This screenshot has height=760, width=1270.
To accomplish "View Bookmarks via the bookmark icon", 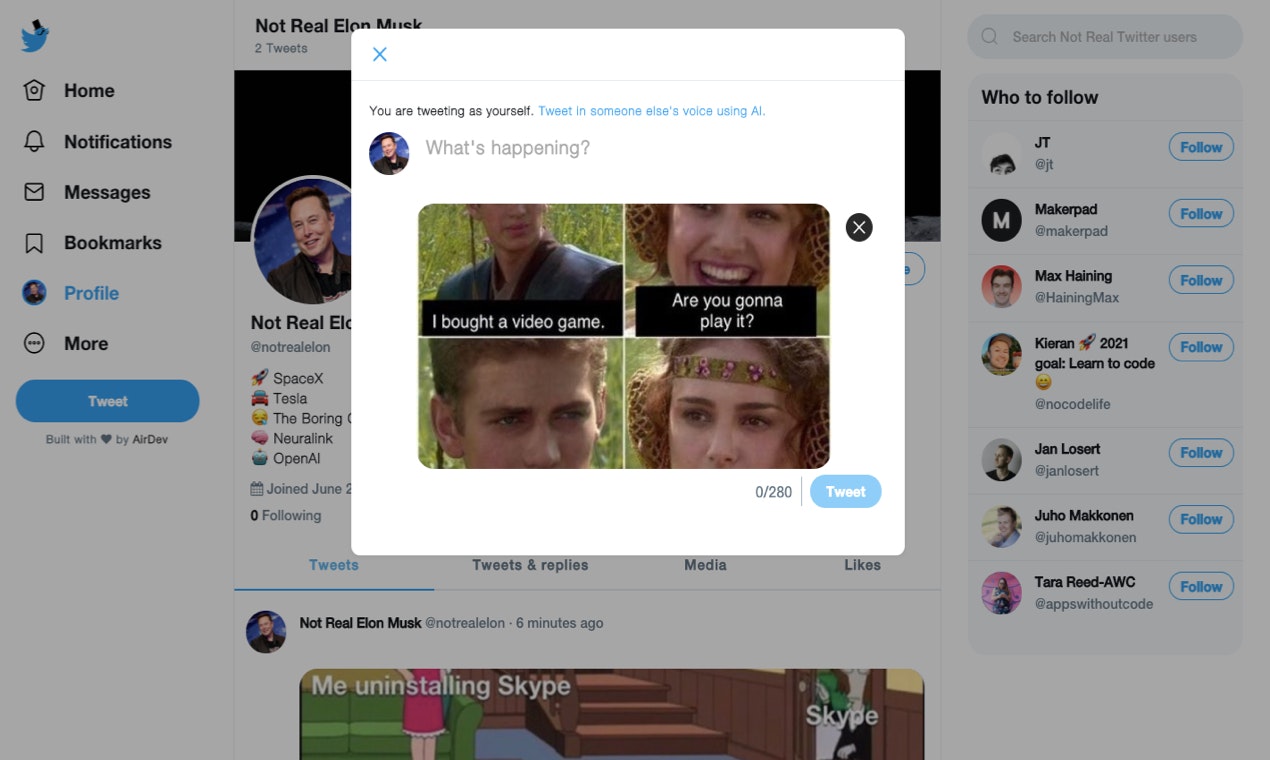I will click(35, 242).
